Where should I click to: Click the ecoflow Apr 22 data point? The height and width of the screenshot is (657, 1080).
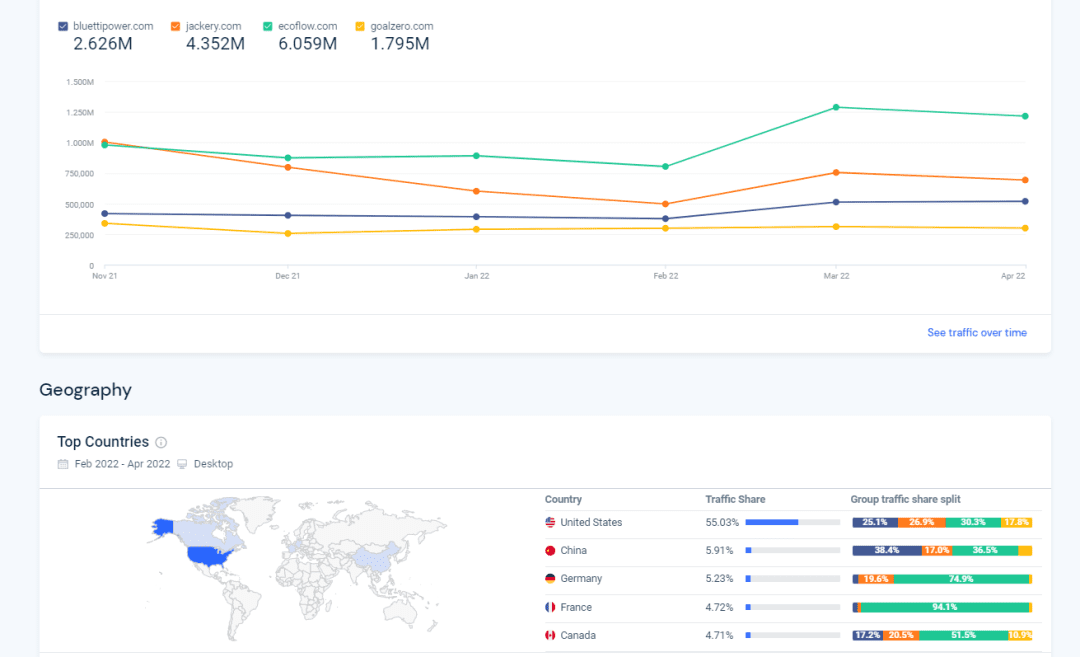(x=1026, y=116)
